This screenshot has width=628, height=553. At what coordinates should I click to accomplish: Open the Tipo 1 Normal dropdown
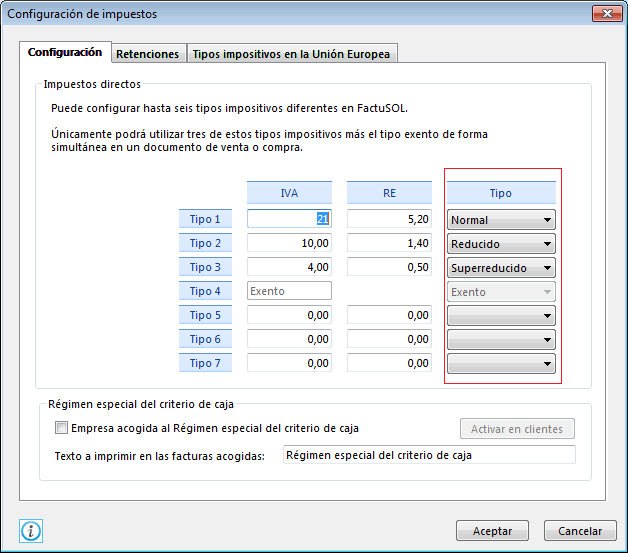tap(501, 219)
